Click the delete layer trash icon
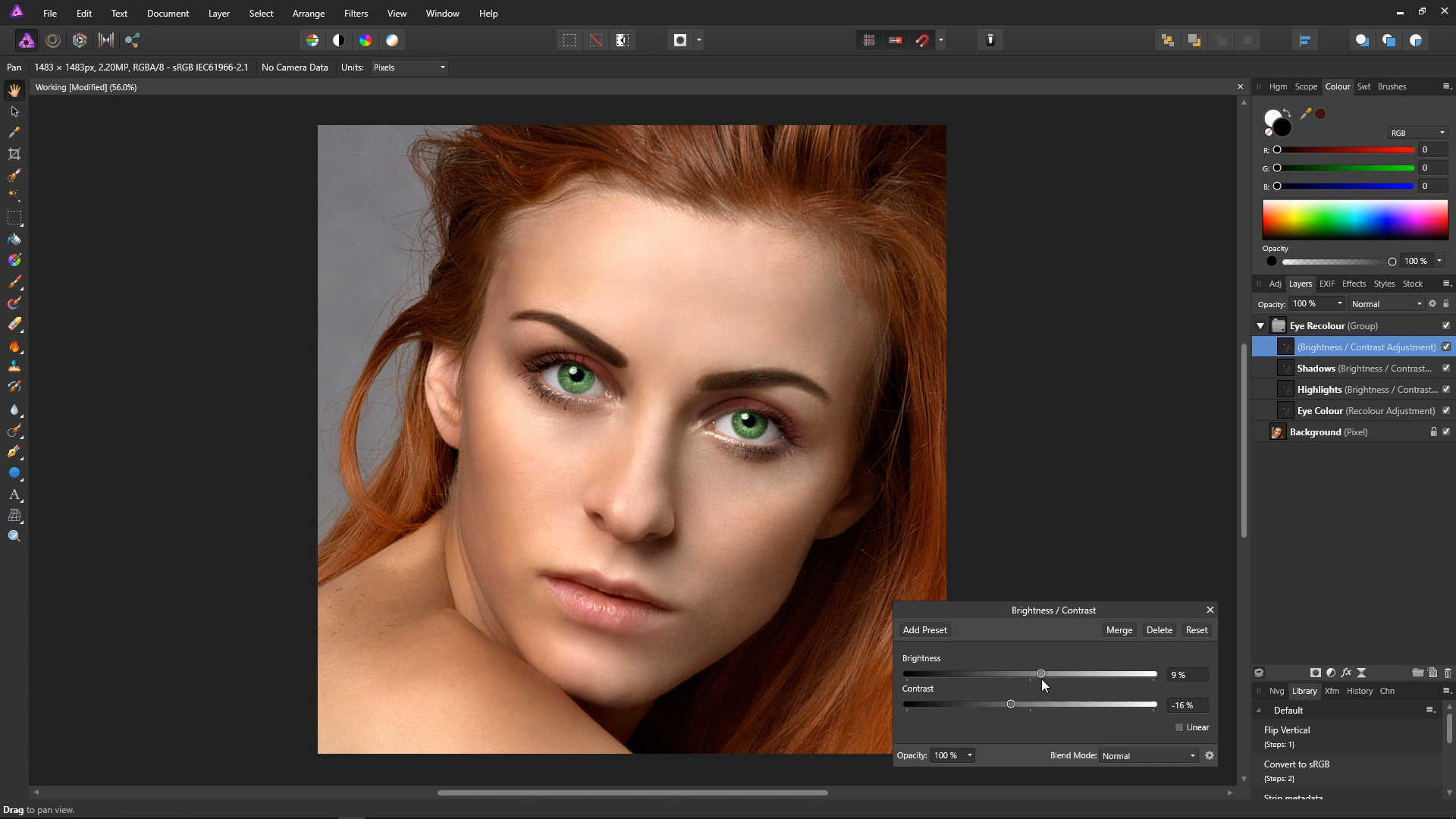The image size is (1456, 819). pyautogui.click(x=1448, y=673)
